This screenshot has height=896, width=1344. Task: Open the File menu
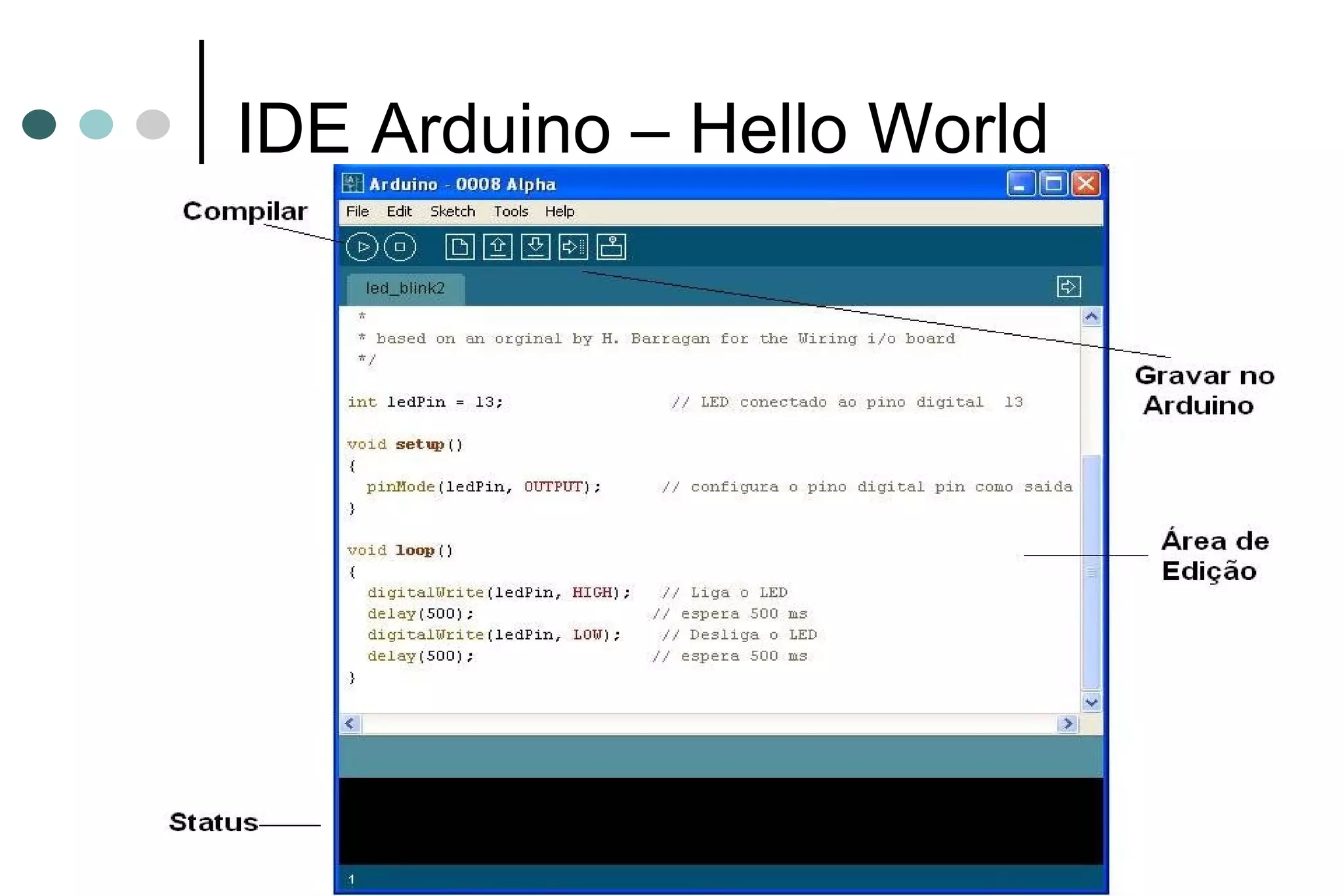click(x=358, y=211)
